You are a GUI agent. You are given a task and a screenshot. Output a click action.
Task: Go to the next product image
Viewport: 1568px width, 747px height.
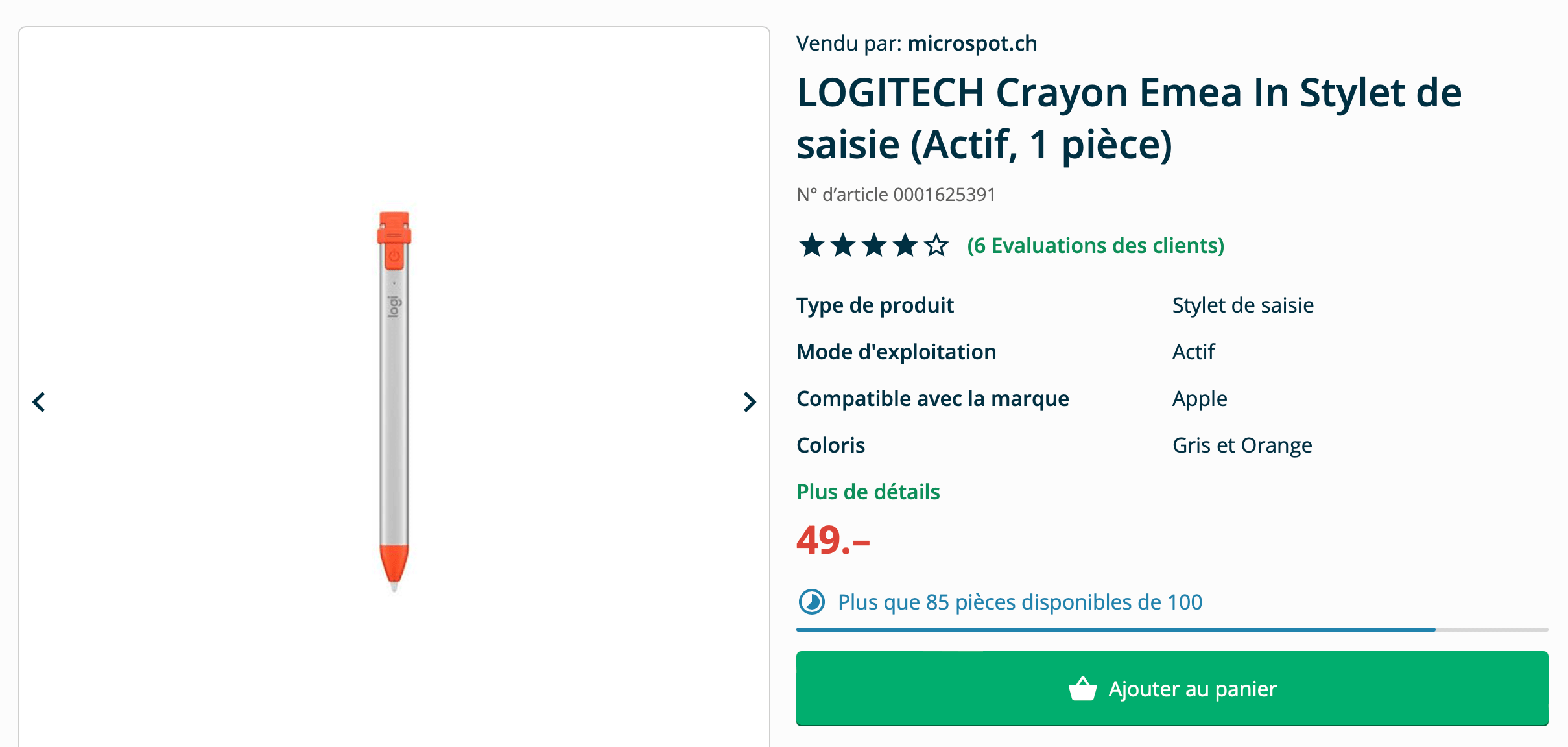pyautogui.click(x=750, y=402)
